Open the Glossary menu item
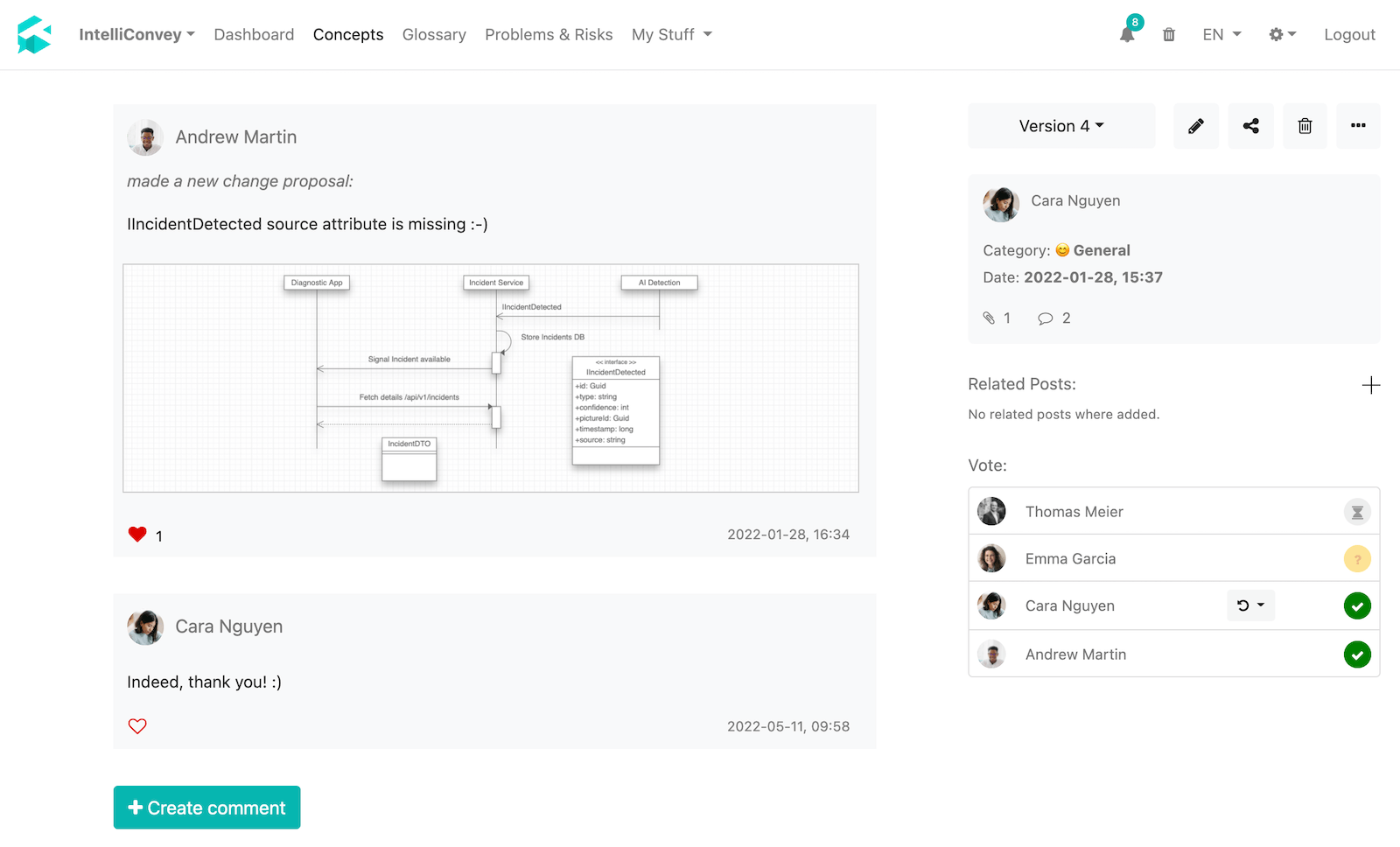Image resolution: width=1400 pixels, height=847 pixels. click(434, 35)
